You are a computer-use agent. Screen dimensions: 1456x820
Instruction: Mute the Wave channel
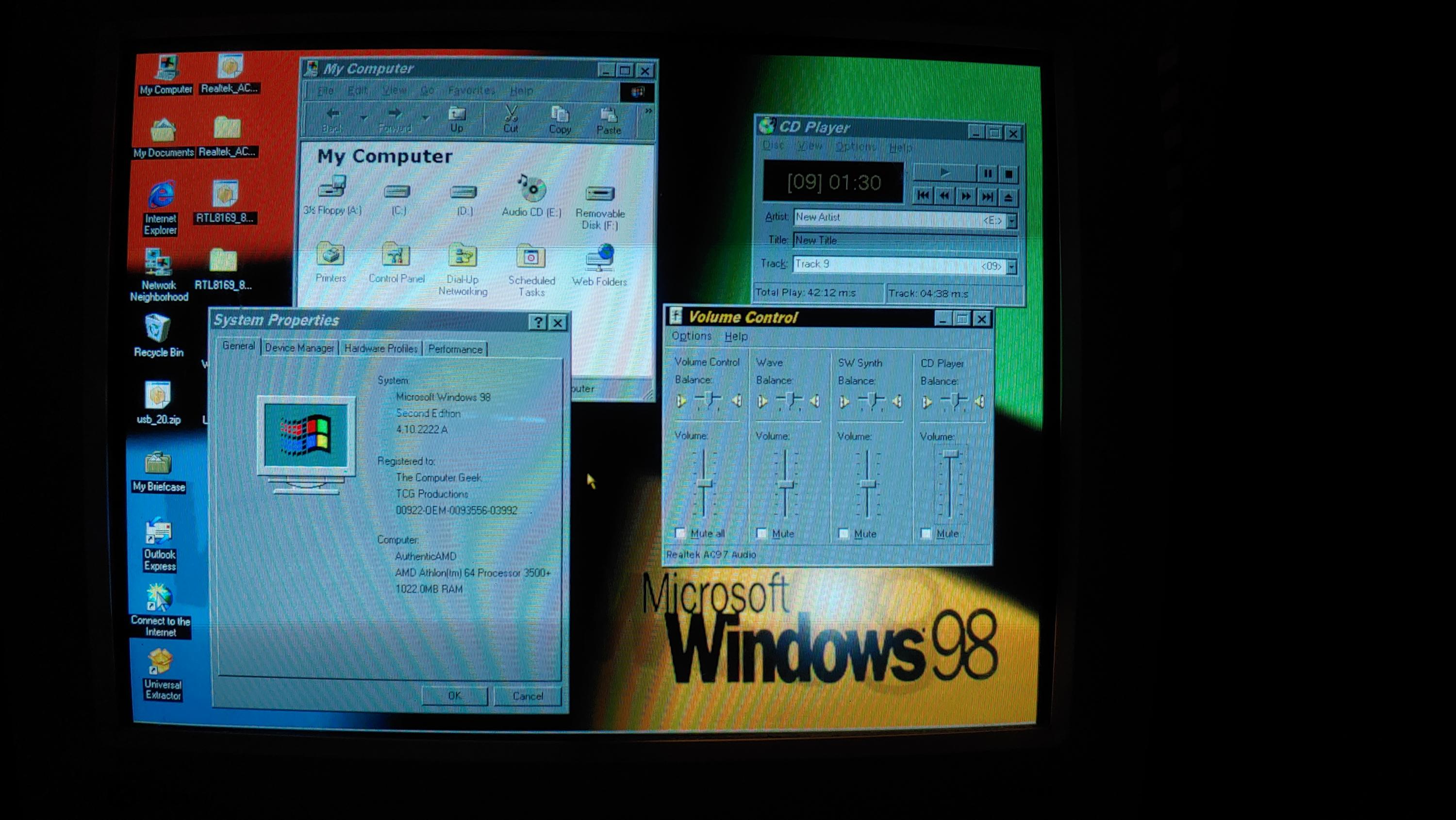(x=762, y=533)
